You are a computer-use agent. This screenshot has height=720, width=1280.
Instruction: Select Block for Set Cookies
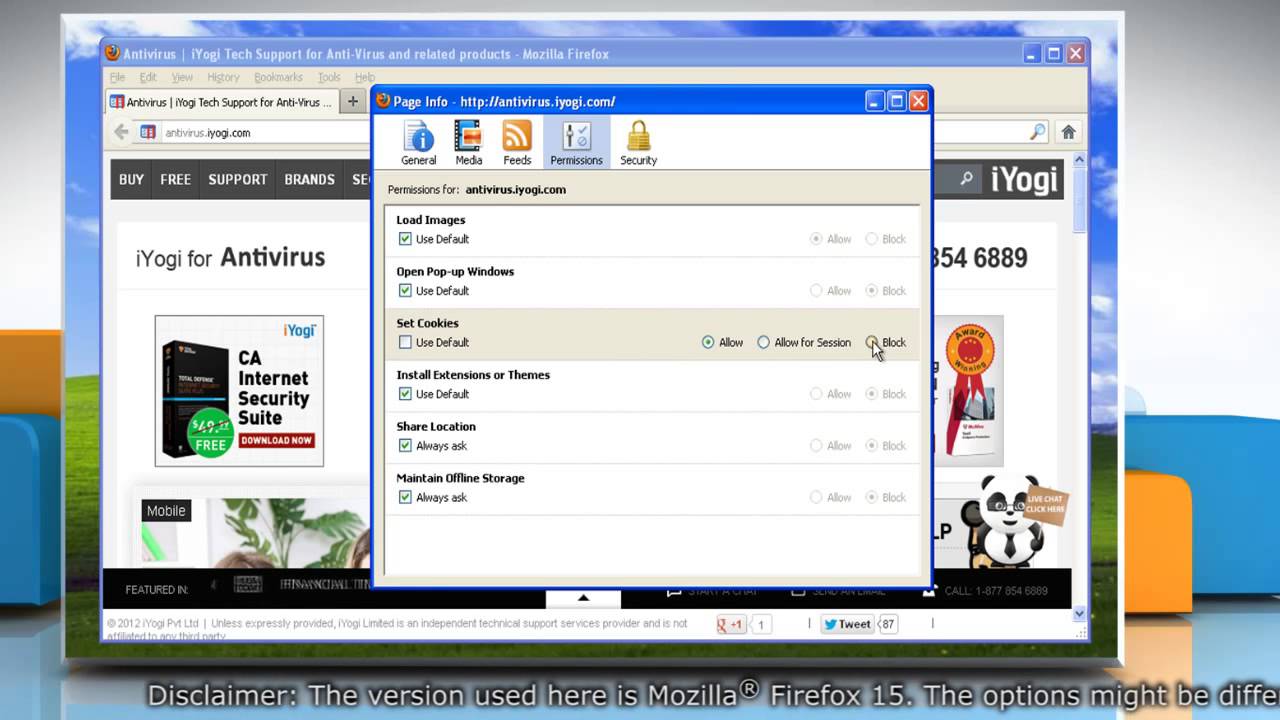pos(872,342)
